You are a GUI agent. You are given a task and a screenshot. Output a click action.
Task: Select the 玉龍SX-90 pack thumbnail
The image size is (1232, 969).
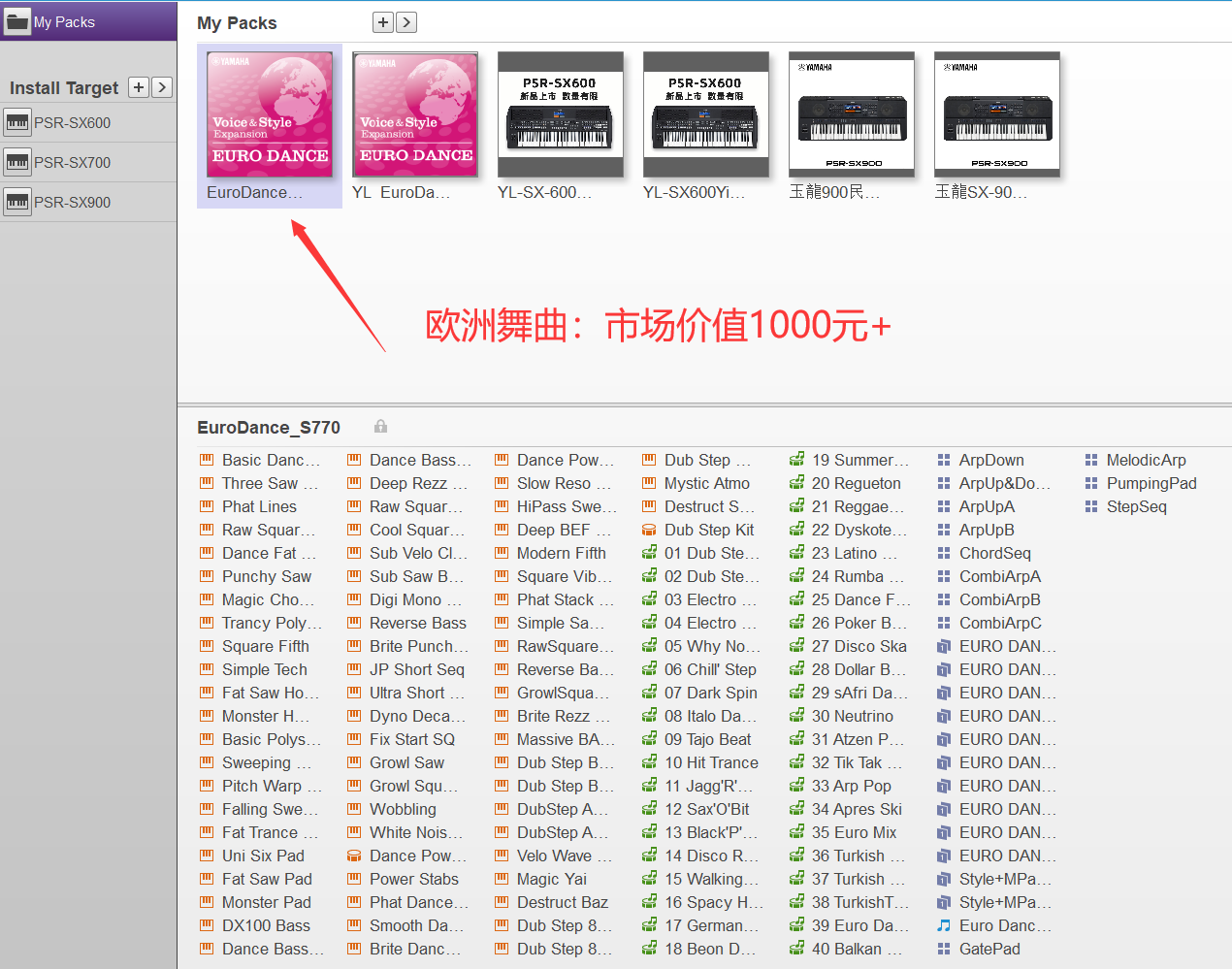(997, 114)
